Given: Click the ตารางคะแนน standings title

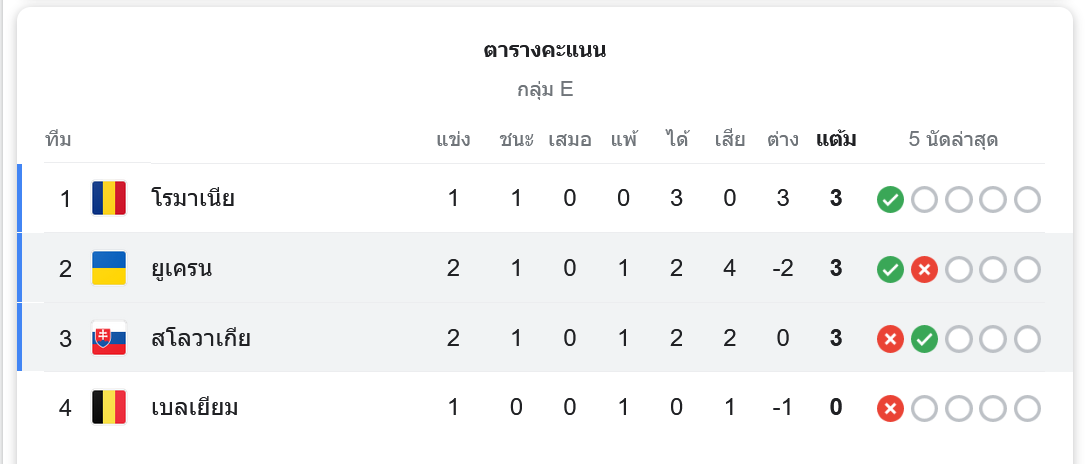Looking at the screenshot, I should pos(545,50).
